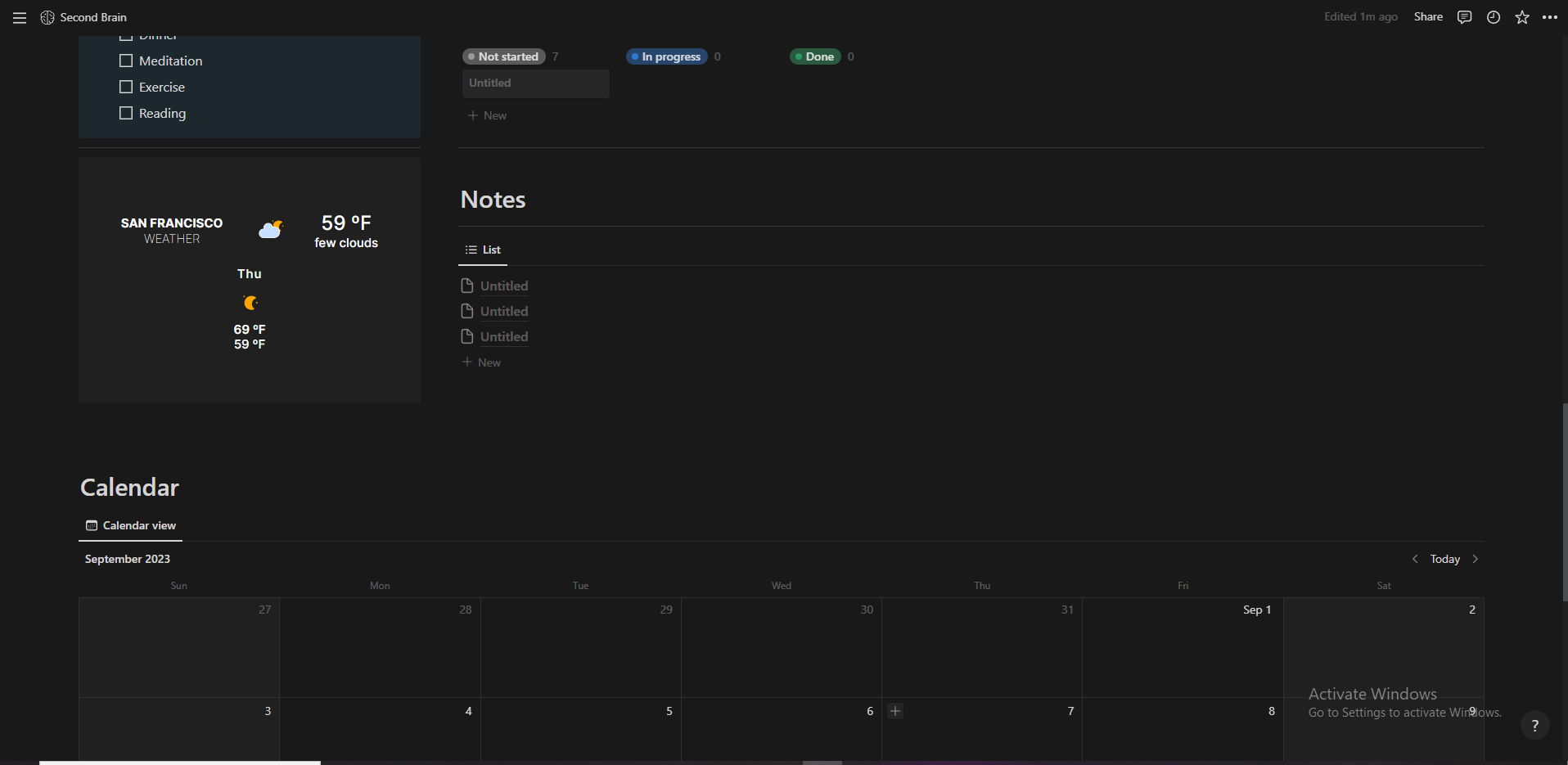Click the Share button
Image resolution: width=1568 pixels, height=765 pixels.
click(x=1428, y=17)
